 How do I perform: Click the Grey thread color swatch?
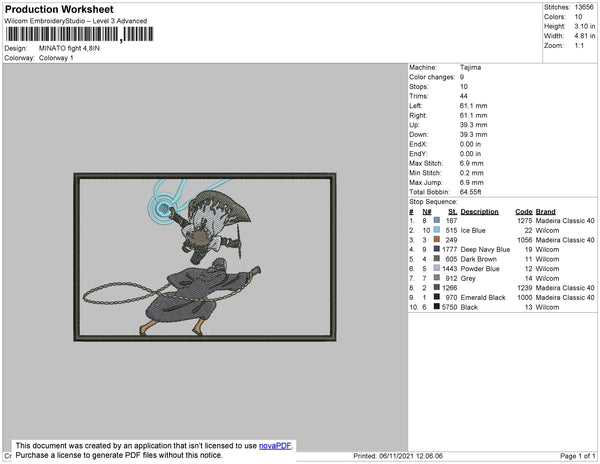[x=437, y=278]
